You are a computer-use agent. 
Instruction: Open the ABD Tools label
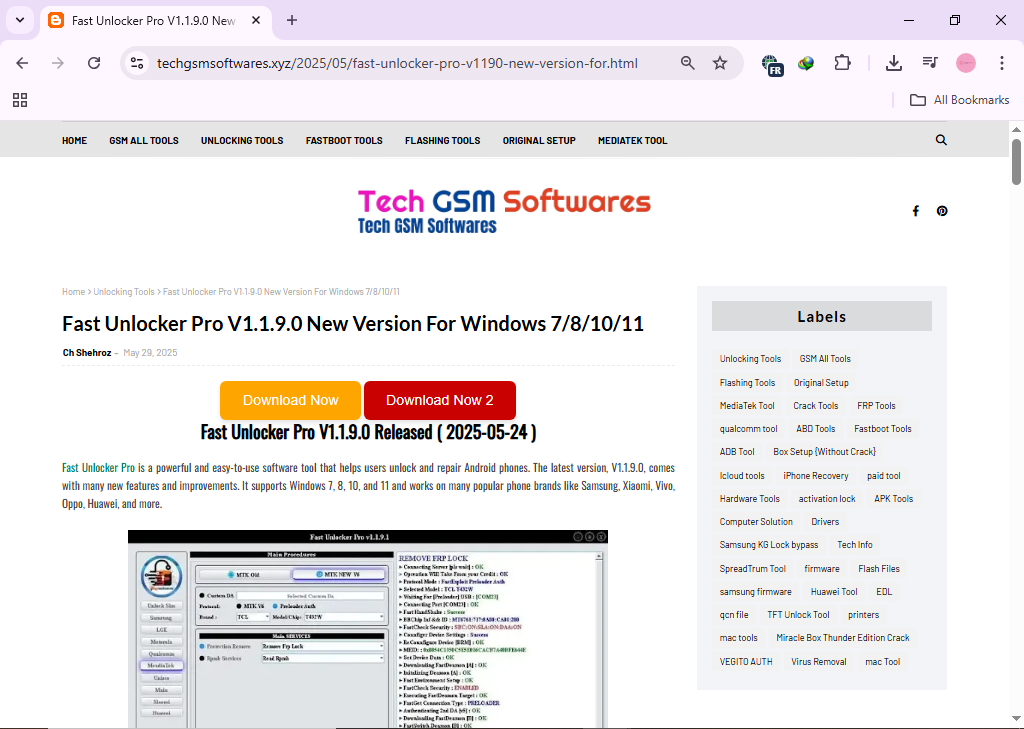[816, 429]
